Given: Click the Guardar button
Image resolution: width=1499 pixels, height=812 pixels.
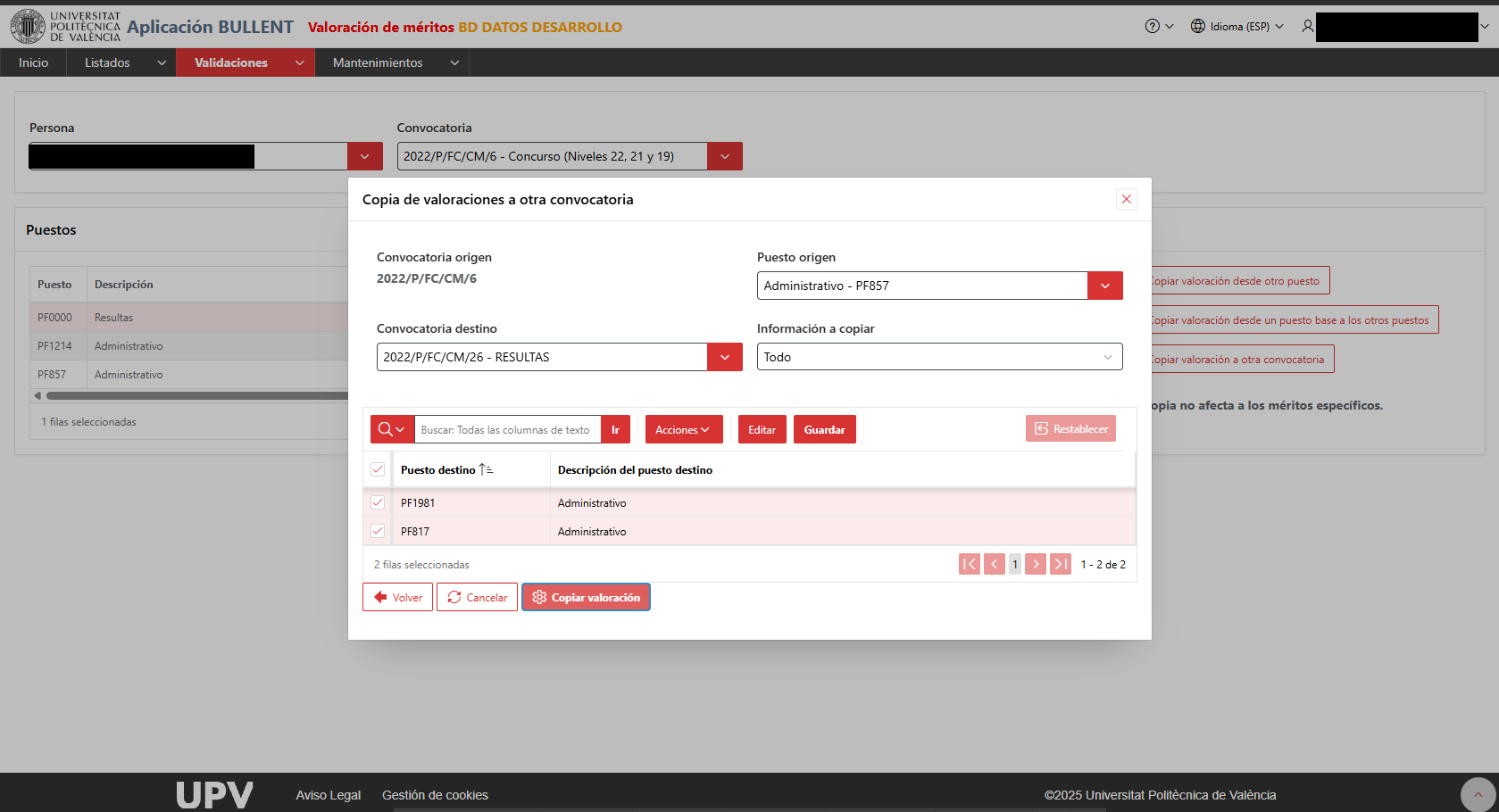Looking at the screenshot, I should pyautogui.click(x=824, y=429).
